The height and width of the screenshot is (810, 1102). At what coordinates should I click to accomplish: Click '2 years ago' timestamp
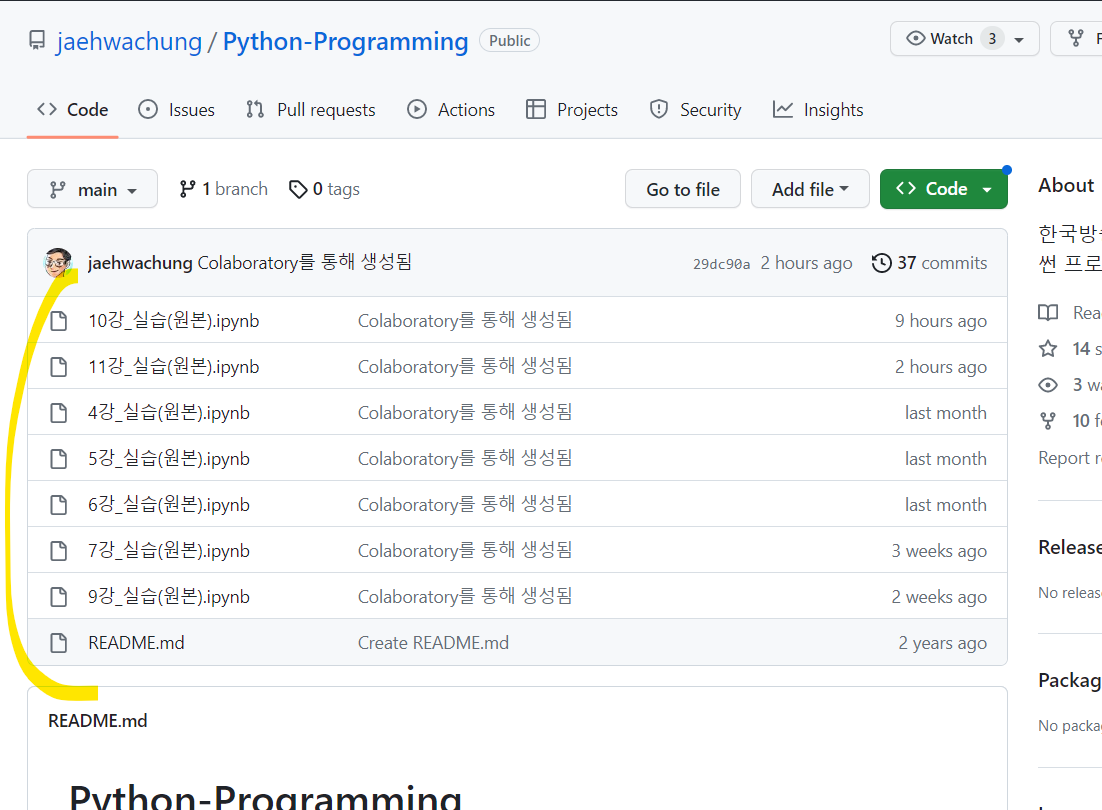pos(942,643)
